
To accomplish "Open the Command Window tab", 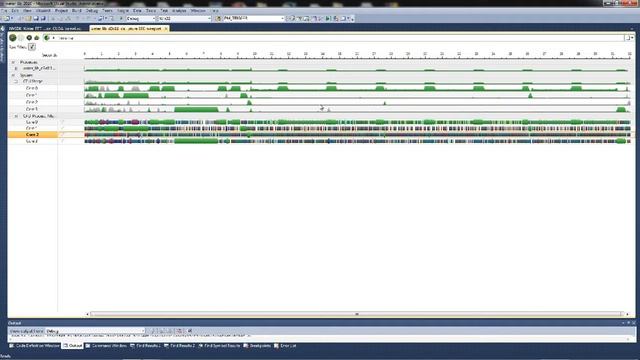I will 106,346.
